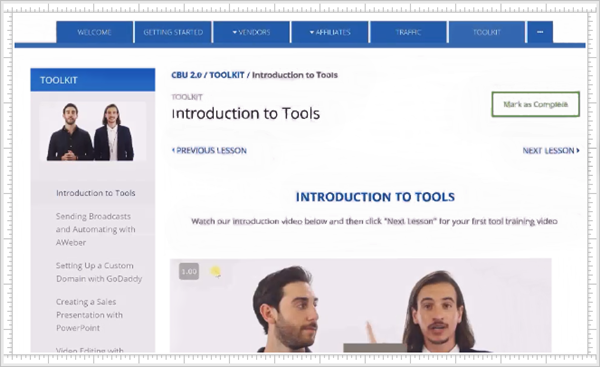Go to the Getting Started tab
600x367 pixels.
pos(173,32)
